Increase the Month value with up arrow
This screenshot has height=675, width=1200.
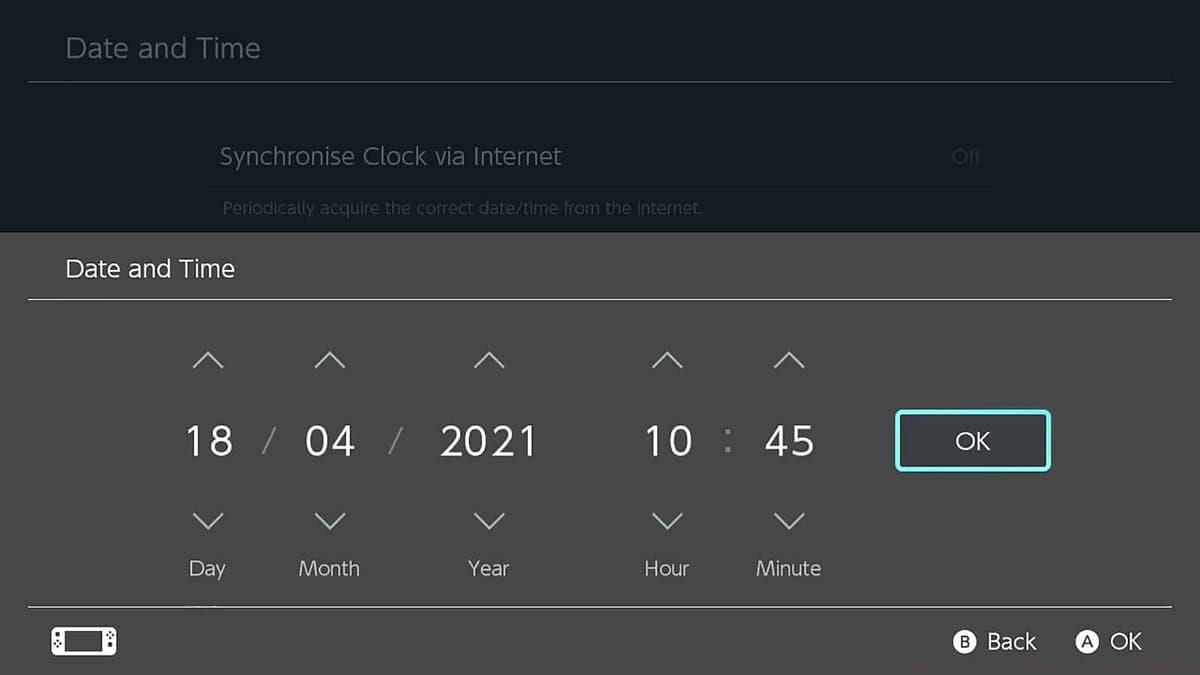pyautogui.click(x=329, y=360)
